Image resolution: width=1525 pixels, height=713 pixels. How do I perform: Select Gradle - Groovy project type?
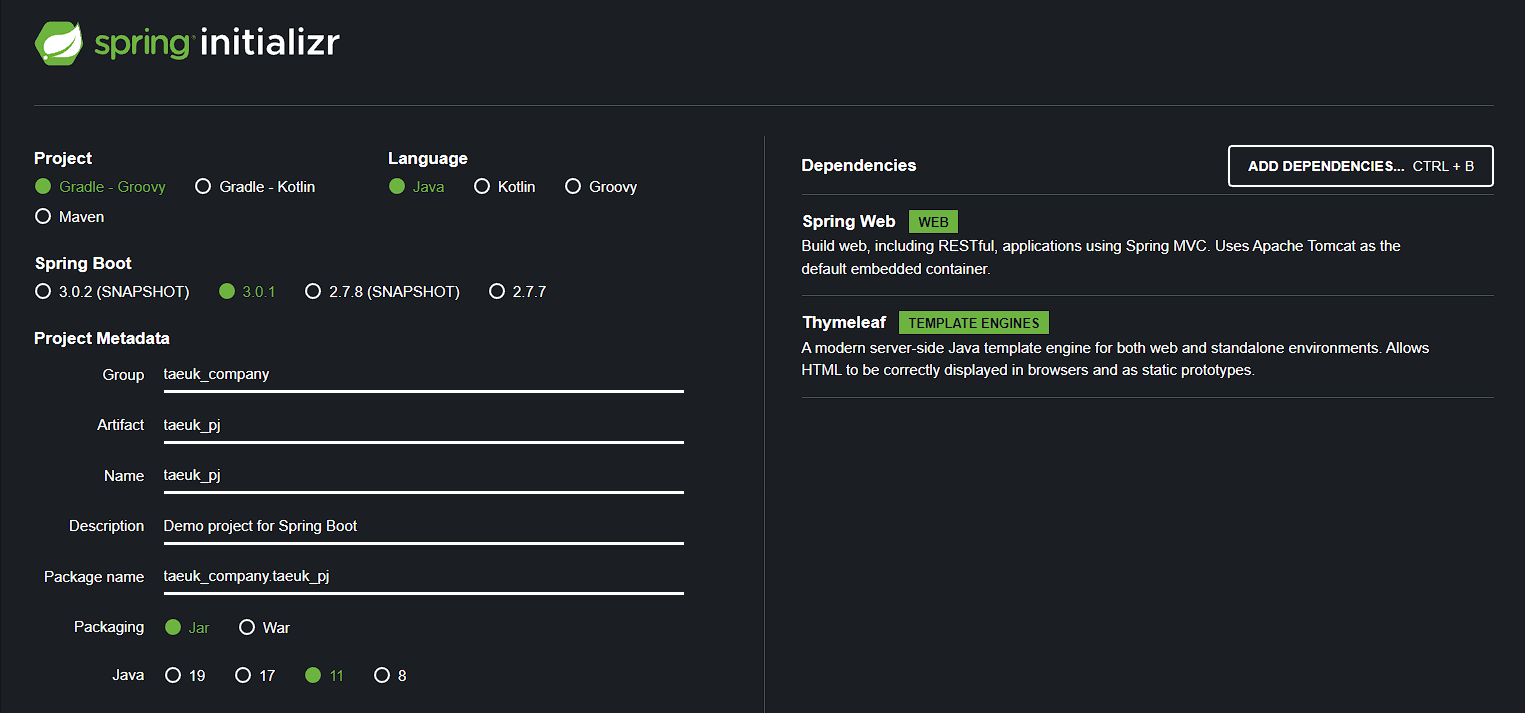(x=100, y=187)
